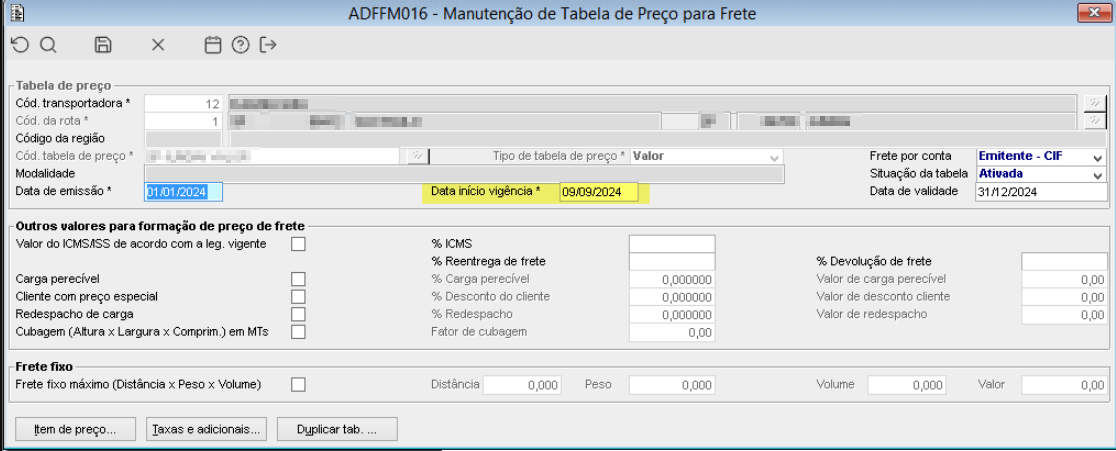
Task: Click the Item de preço button
Action: 75,430
